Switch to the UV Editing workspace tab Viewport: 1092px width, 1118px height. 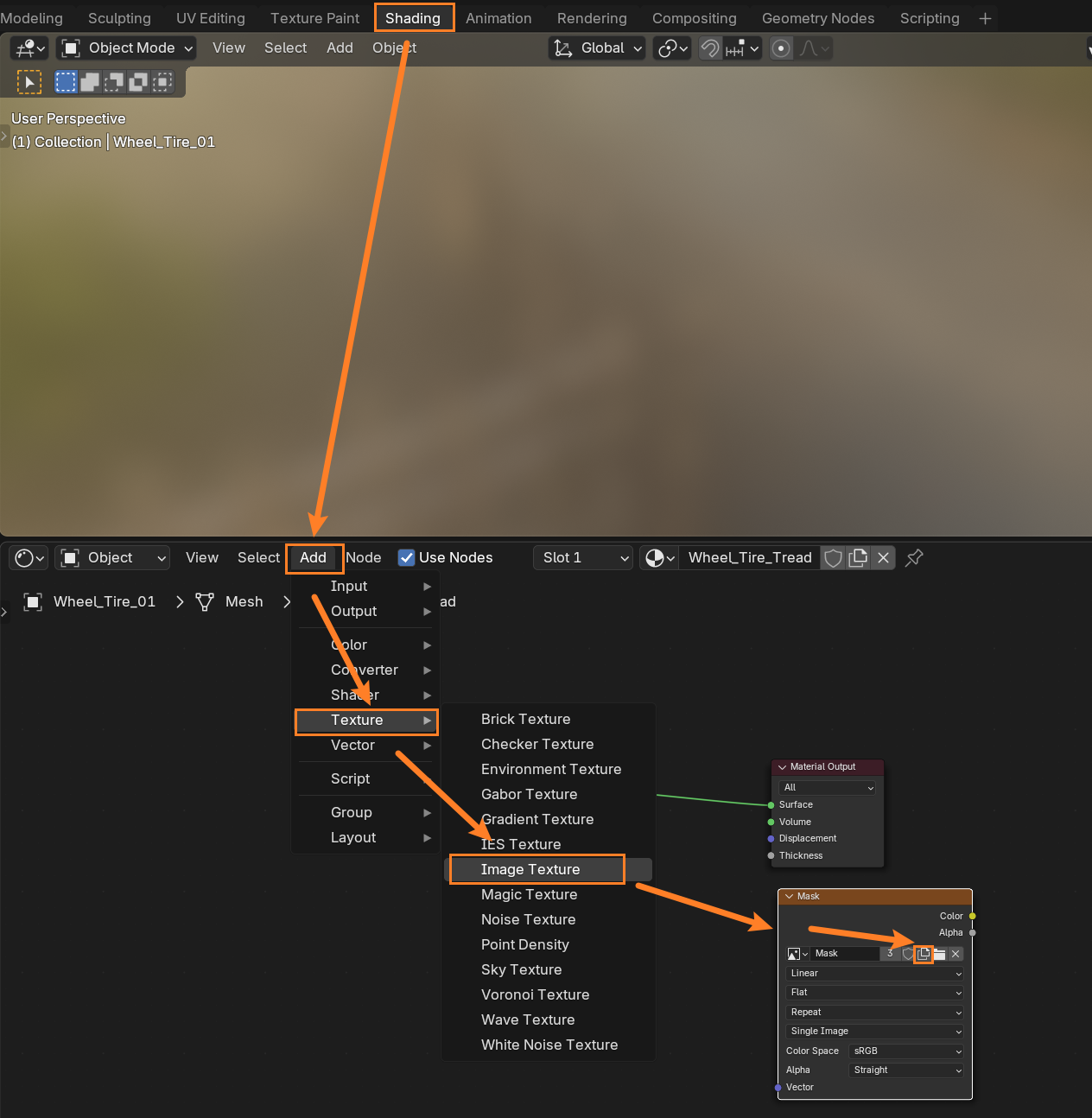pyautogui.click(x=210, y=18)
